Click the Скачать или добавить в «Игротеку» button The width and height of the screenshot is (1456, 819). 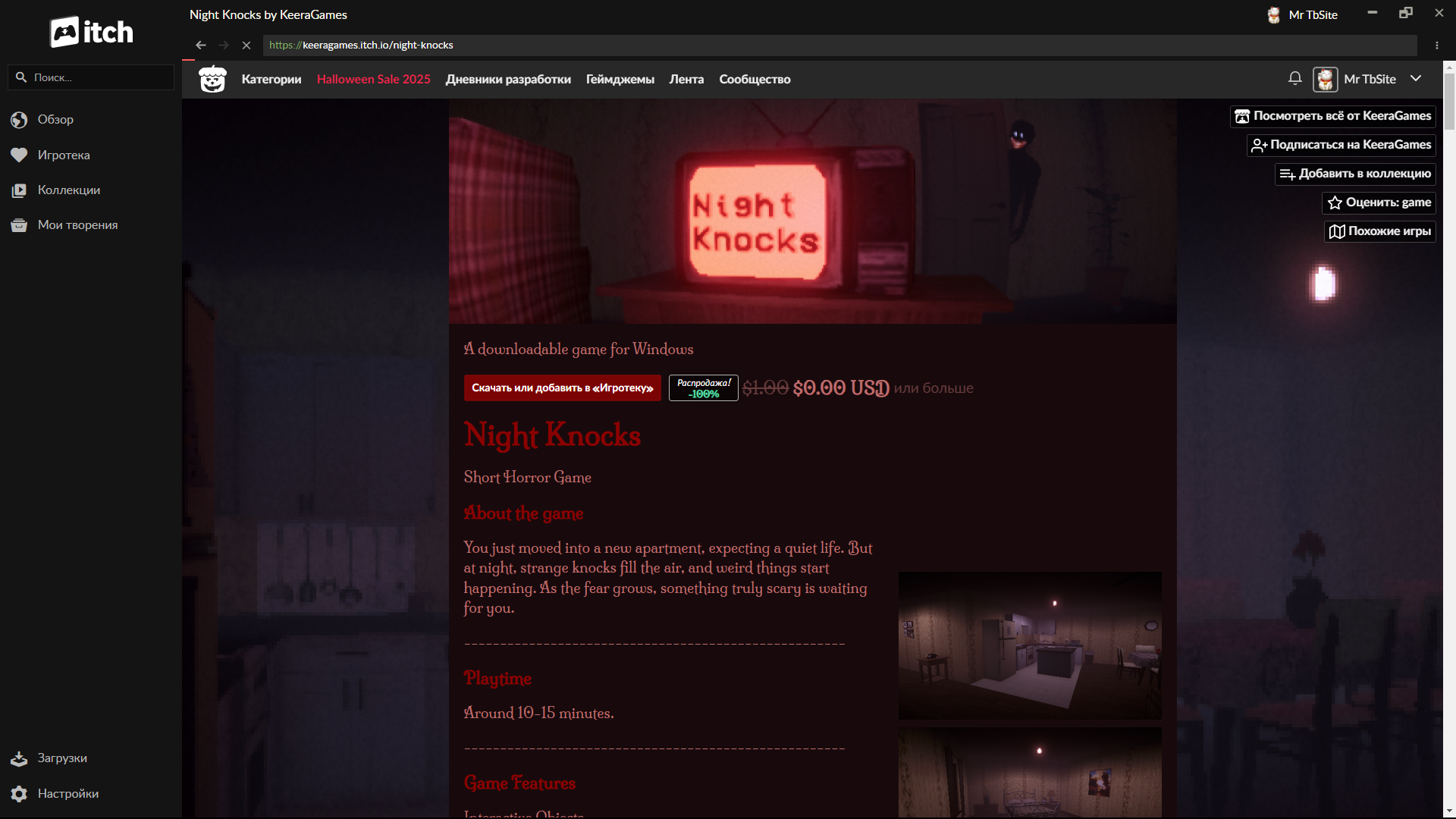pos(562,388)
